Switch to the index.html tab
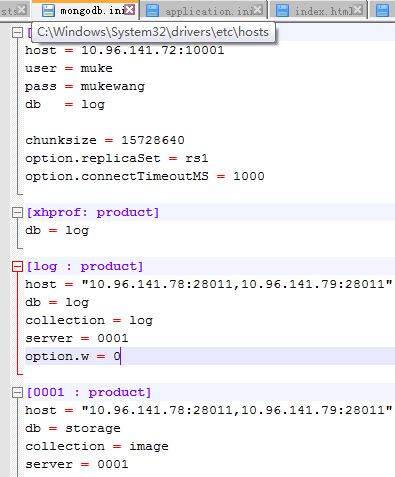 tap(318, 10)
